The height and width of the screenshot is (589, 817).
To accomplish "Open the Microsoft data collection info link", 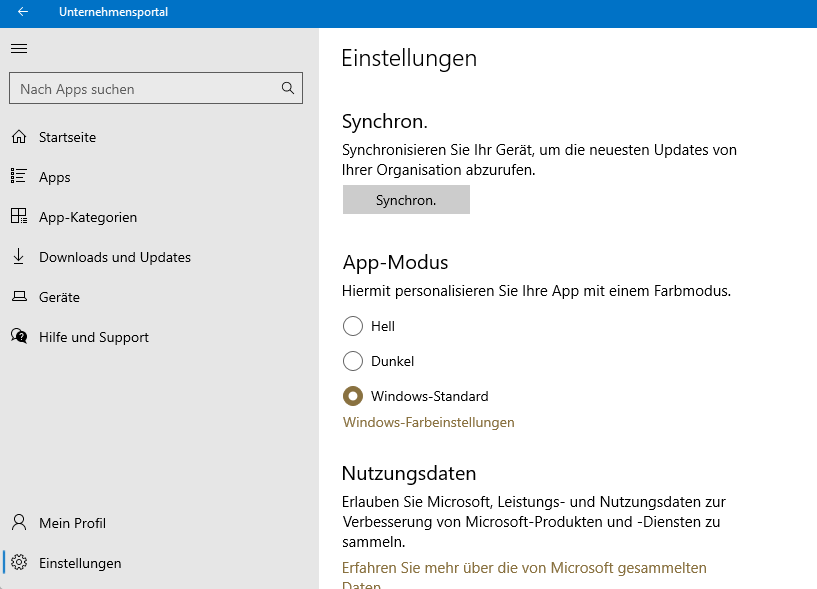I will coord(524,568).
